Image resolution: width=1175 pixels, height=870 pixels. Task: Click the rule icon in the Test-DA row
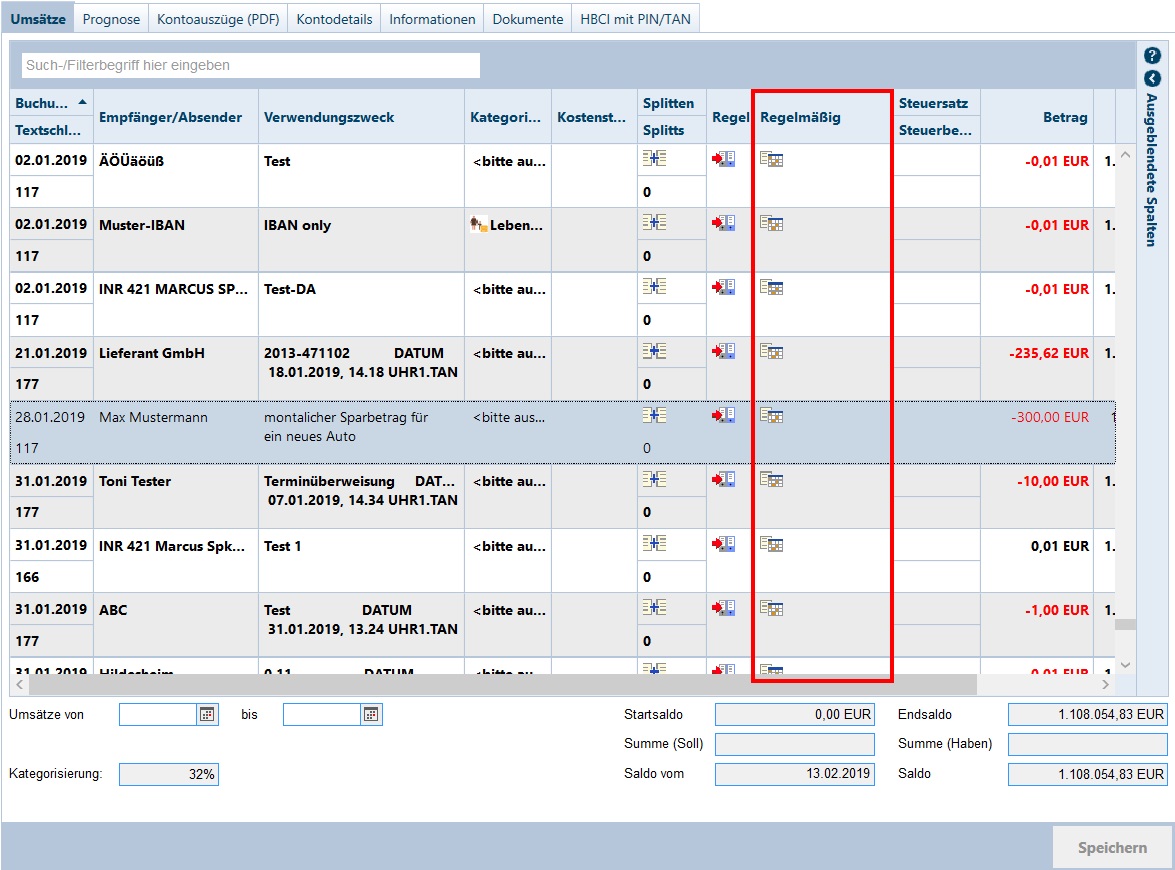(x=723, y=287)
